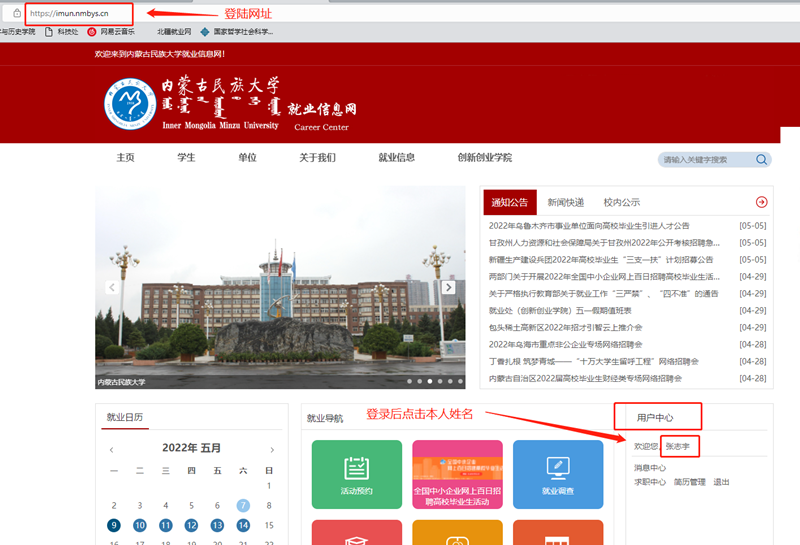Go to the 主页 menu
The image size is (800, 545).
pyautogui.click(x=126, y=158)
